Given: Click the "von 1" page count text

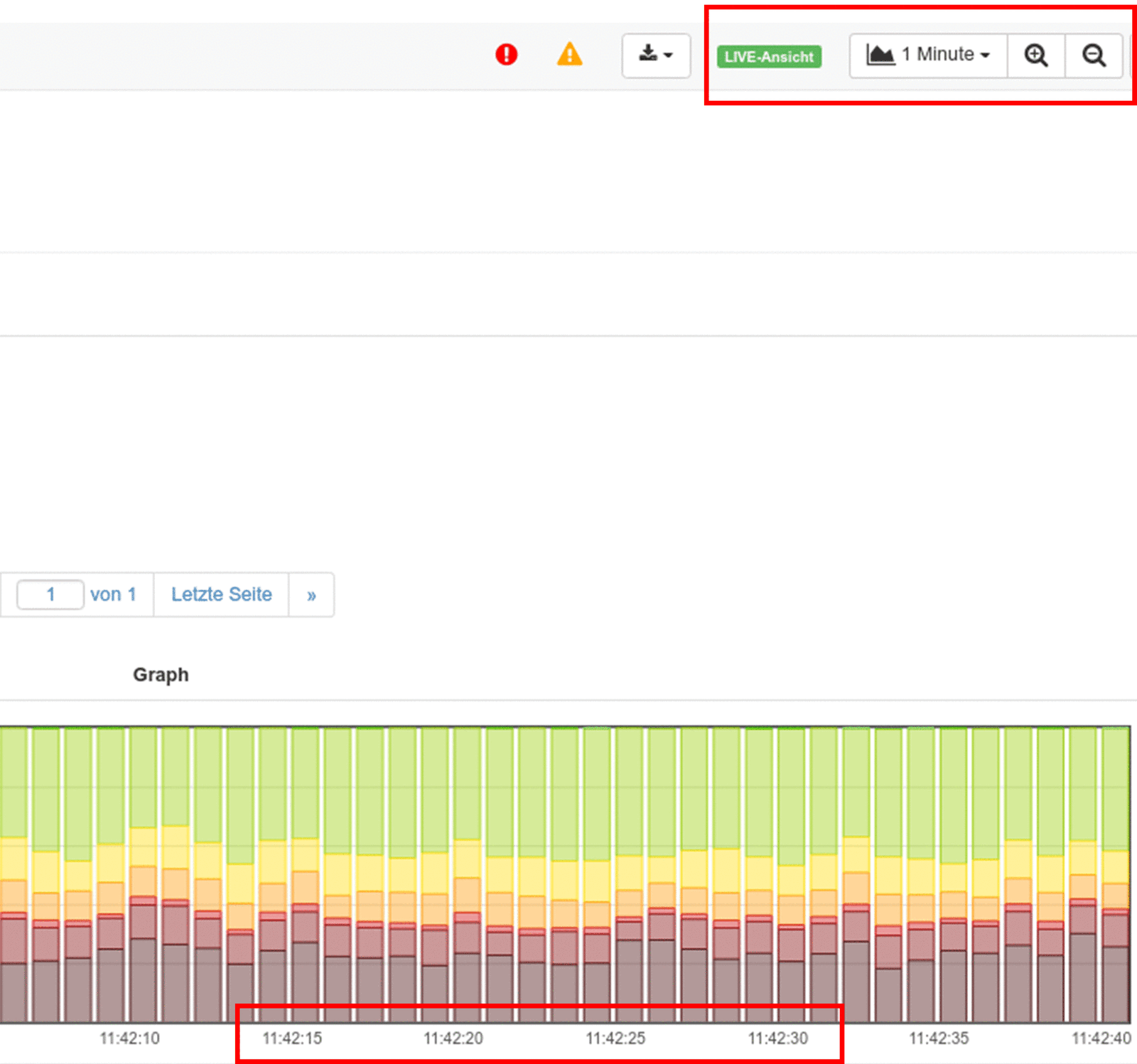Looking at the screenshot, I should coord(113,594).
